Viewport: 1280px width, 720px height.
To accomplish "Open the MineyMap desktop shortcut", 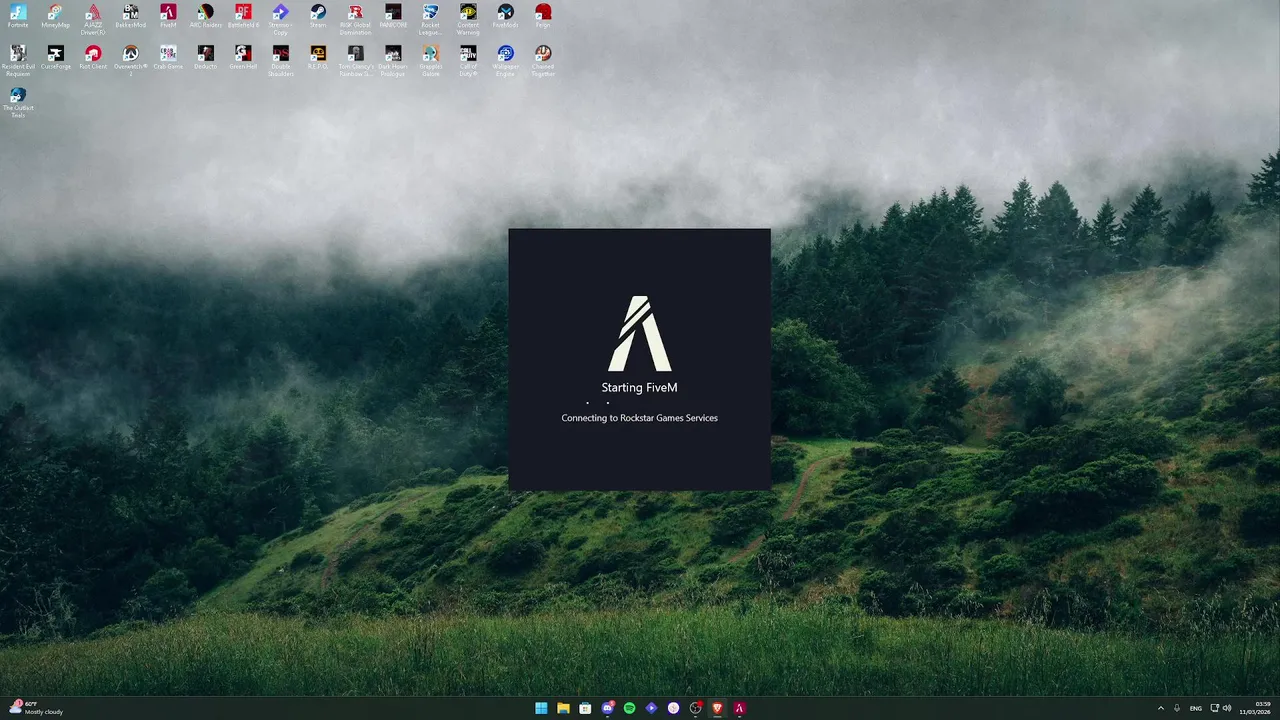I will (55, 16).
